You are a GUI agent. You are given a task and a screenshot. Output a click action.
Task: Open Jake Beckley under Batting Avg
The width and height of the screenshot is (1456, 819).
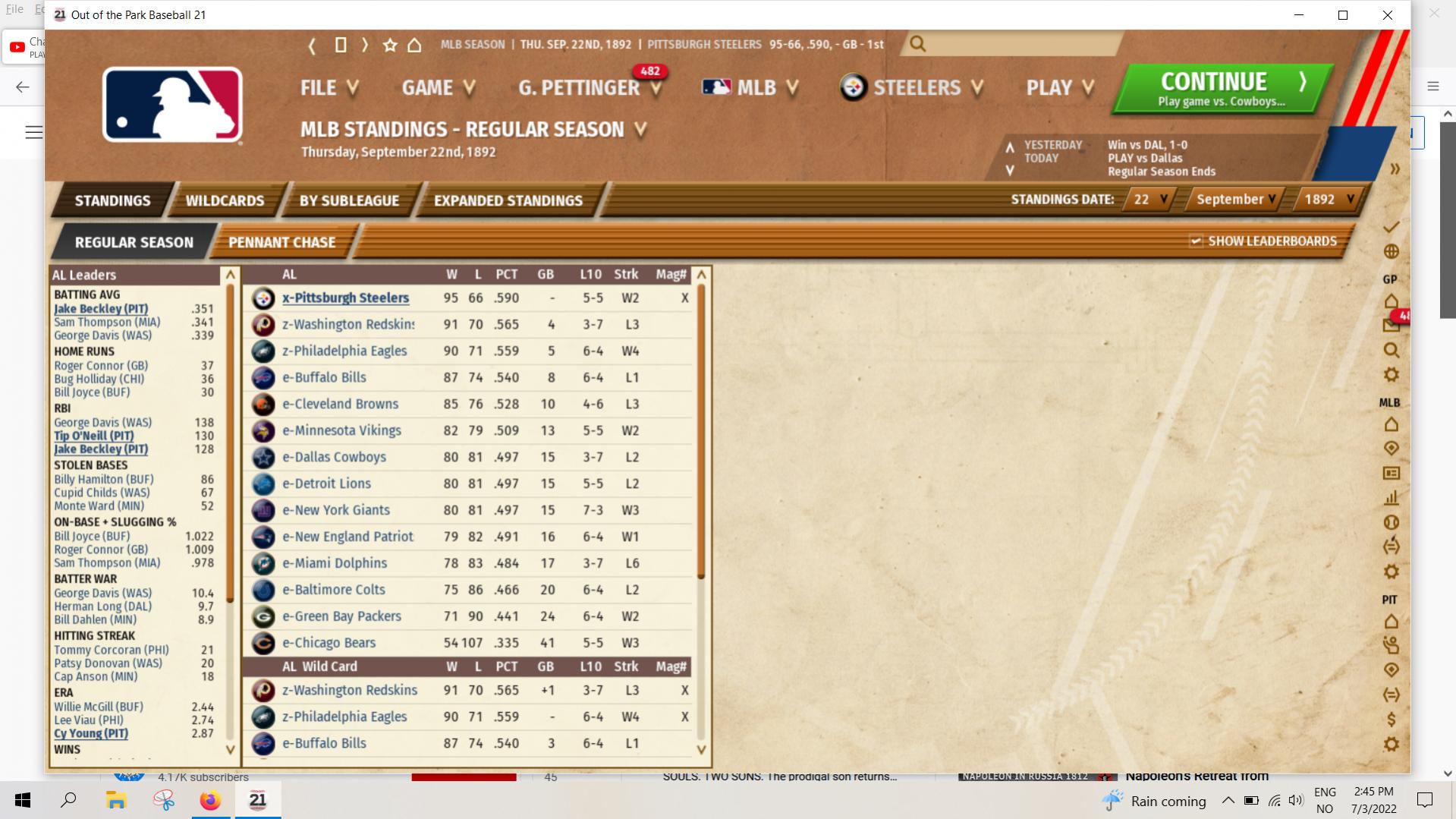[101, 309]
